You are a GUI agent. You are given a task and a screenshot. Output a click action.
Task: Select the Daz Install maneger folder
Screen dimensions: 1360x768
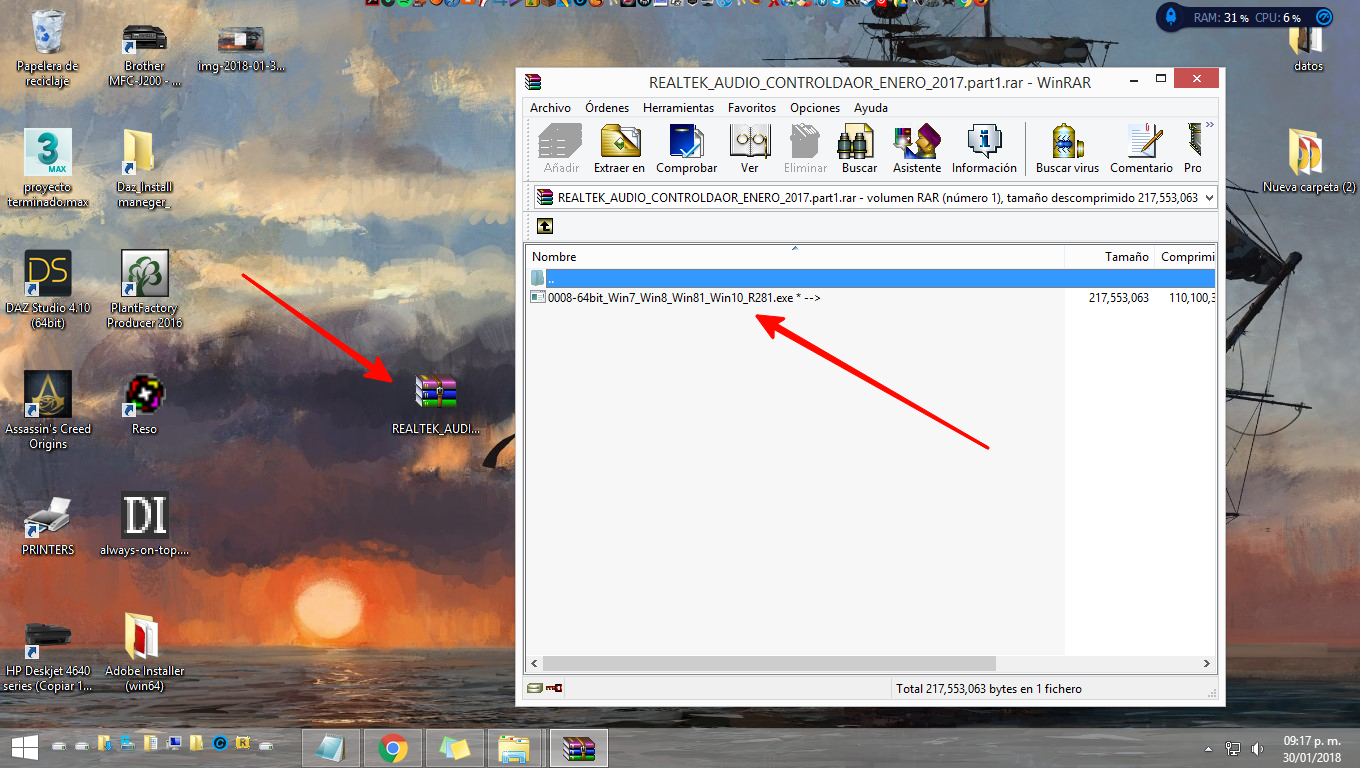pyautogui.click(x=145, y=169)
